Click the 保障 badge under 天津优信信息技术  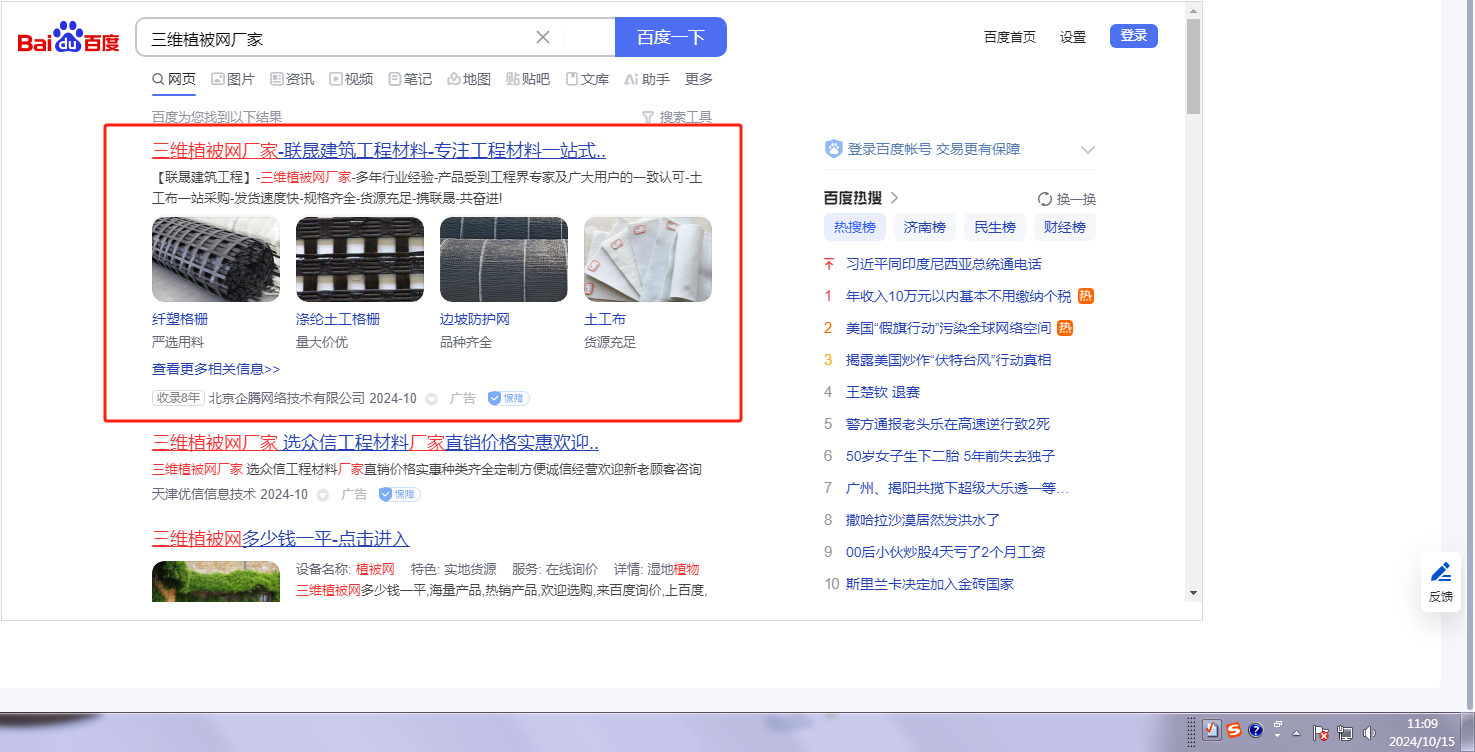pos(399,494)
